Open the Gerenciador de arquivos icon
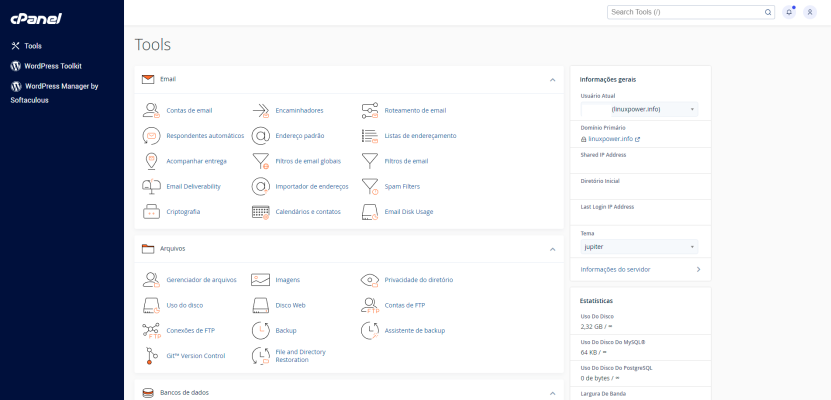The width and height of the screenshot is (831, 400). (151, 280)
